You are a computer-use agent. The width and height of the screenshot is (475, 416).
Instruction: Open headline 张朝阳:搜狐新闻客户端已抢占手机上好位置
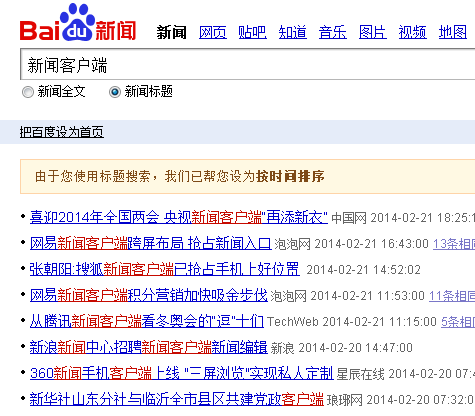pos(165,269)
